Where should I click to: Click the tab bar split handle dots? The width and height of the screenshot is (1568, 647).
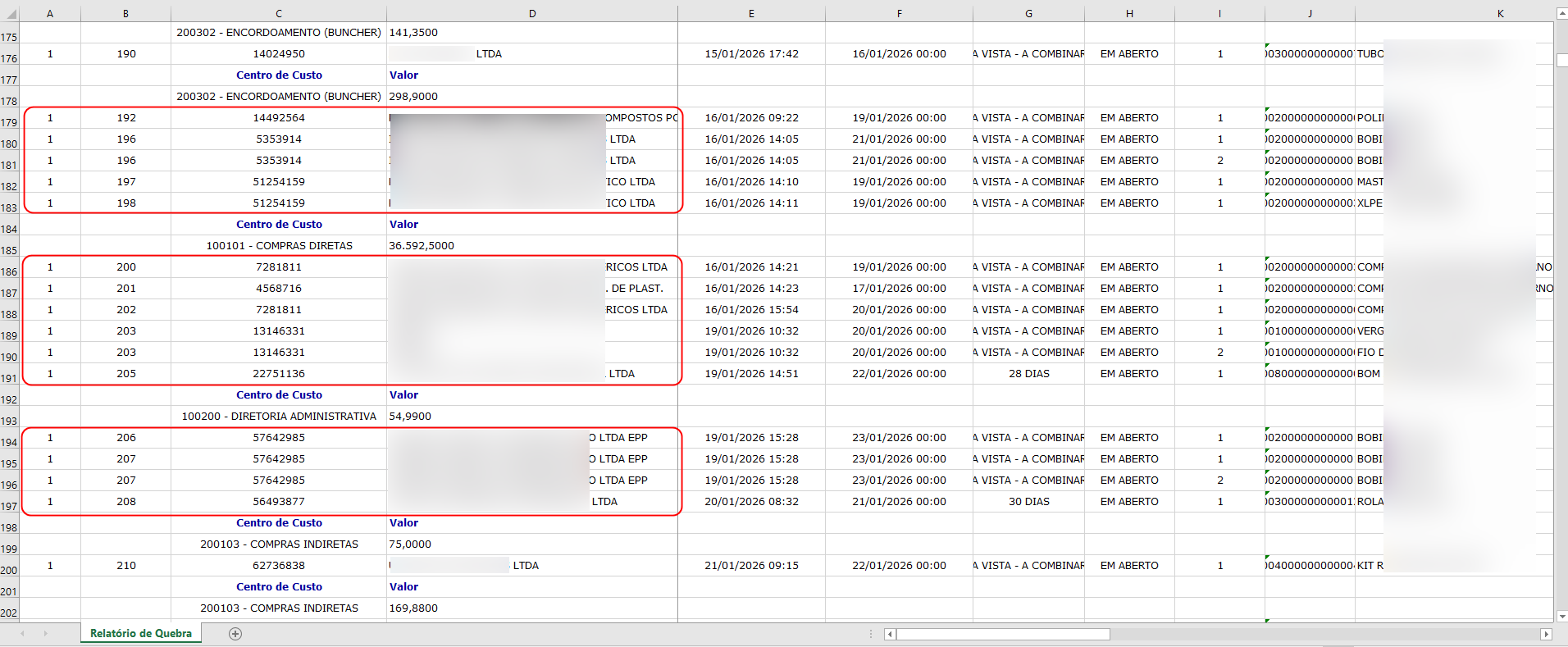click(871, 634)
